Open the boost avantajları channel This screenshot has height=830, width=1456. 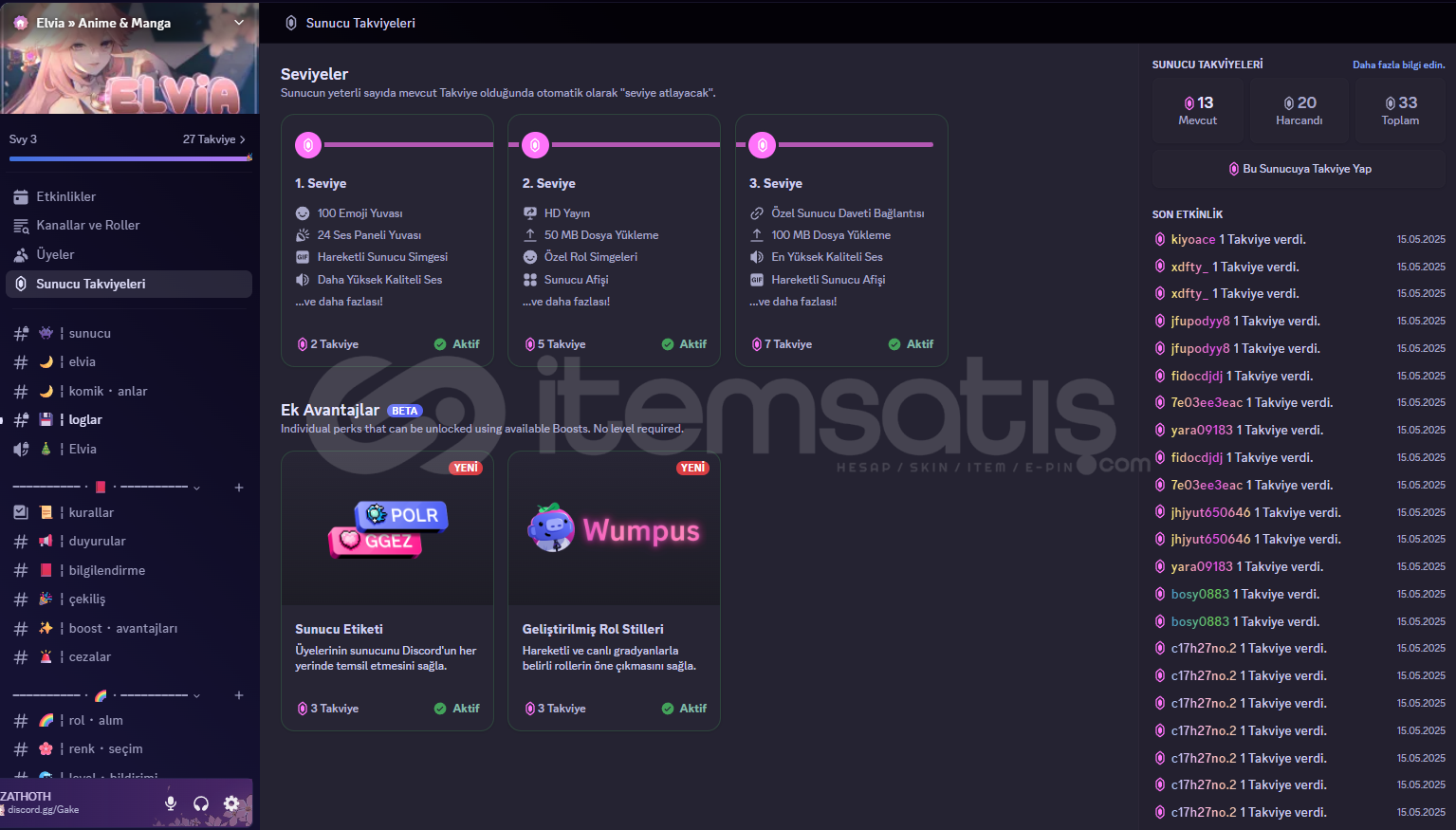pyautogui.click(x=129, y=628)
